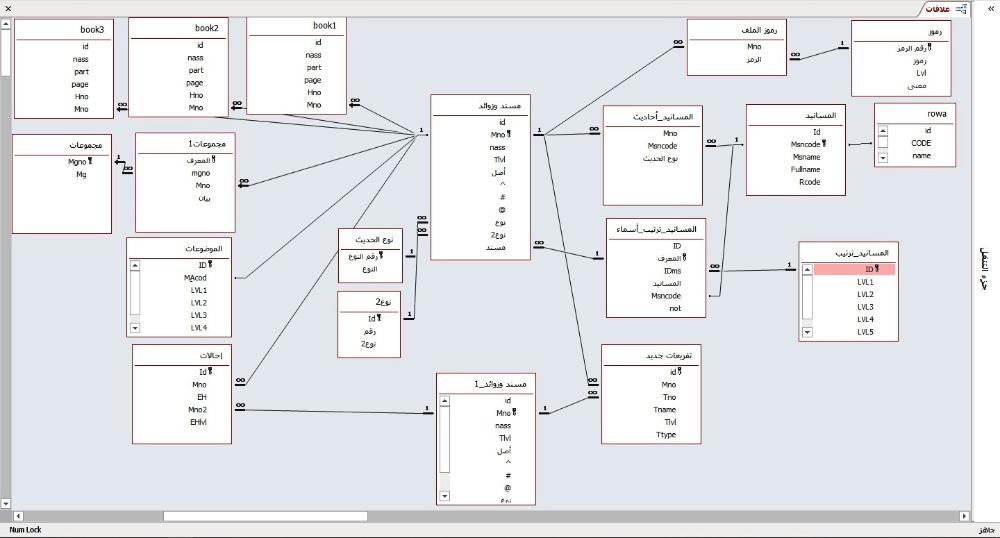Viewport: 1000px width, 538px height.
Task: Select the CODE field in rowa
Action: [x=921, y=143]
